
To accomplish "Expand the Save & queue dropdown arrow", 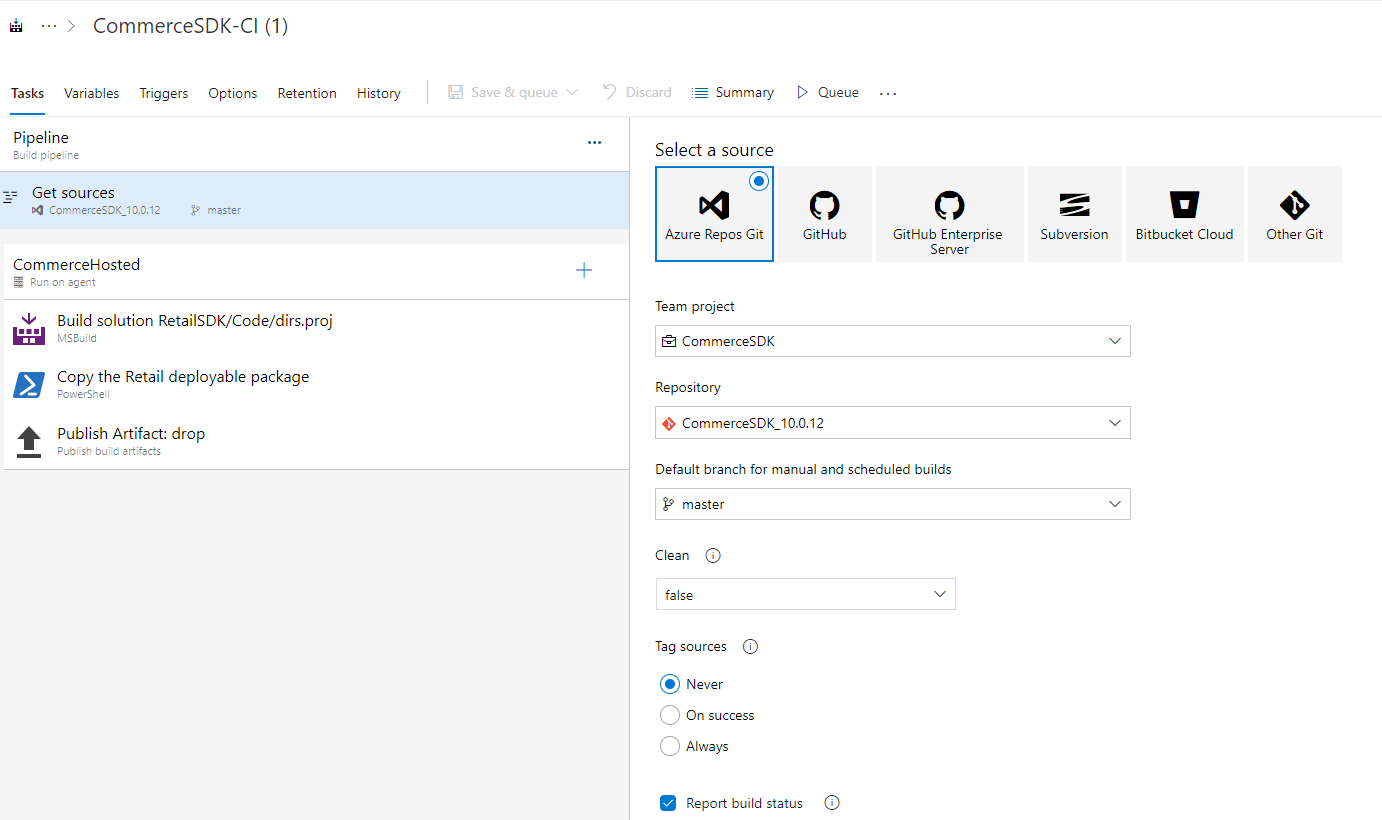I will (572, 92).
